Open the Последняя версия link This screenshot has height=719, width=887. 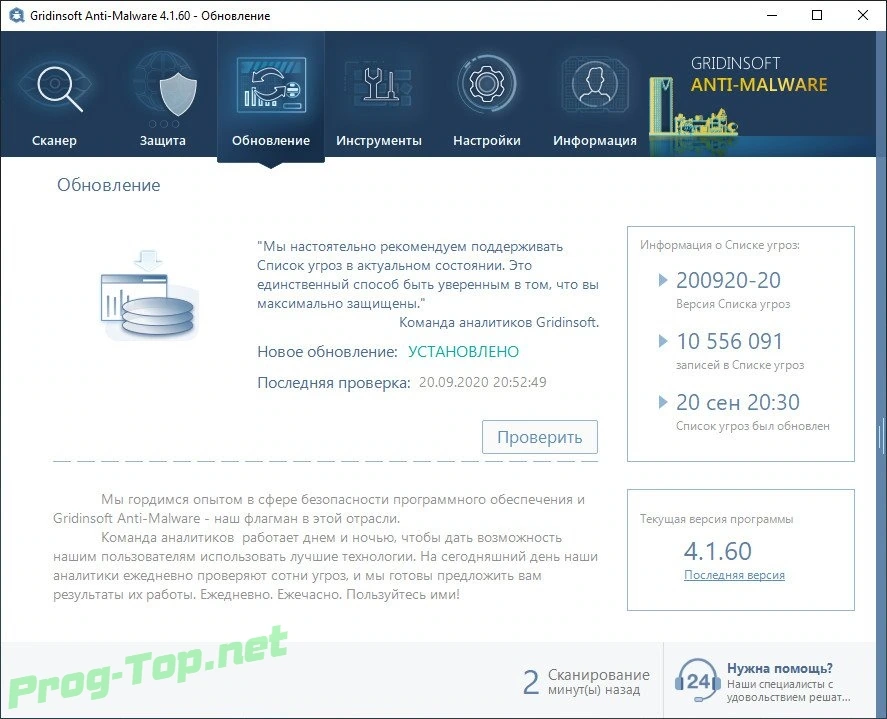click(734, 575)
